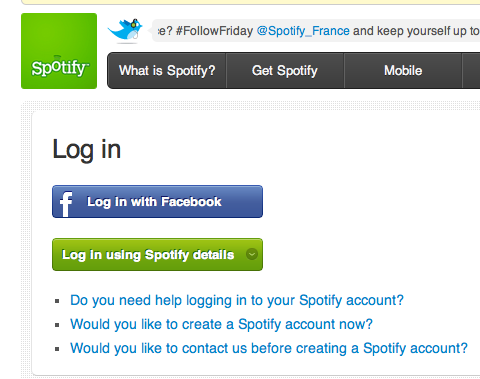Click the Log in page heading
Image resolution: width=480 pixels, height=379 pixels.
(x=87, y=150)
